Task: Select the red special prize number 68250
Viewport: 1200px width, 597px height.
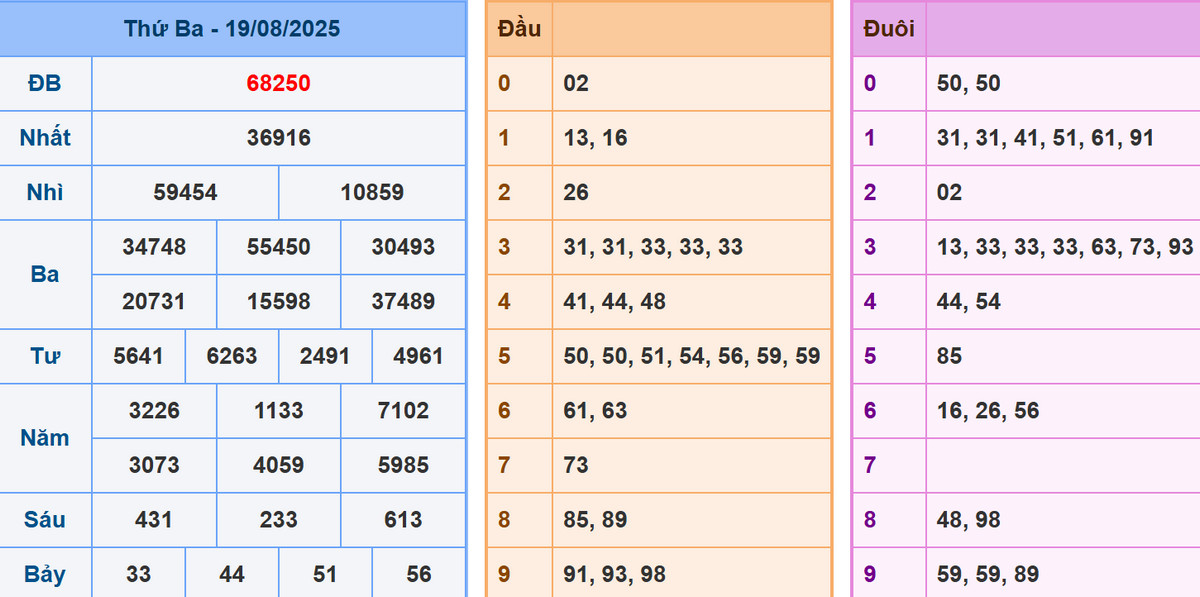Action: pyautogui.click(x=278, y=84)
